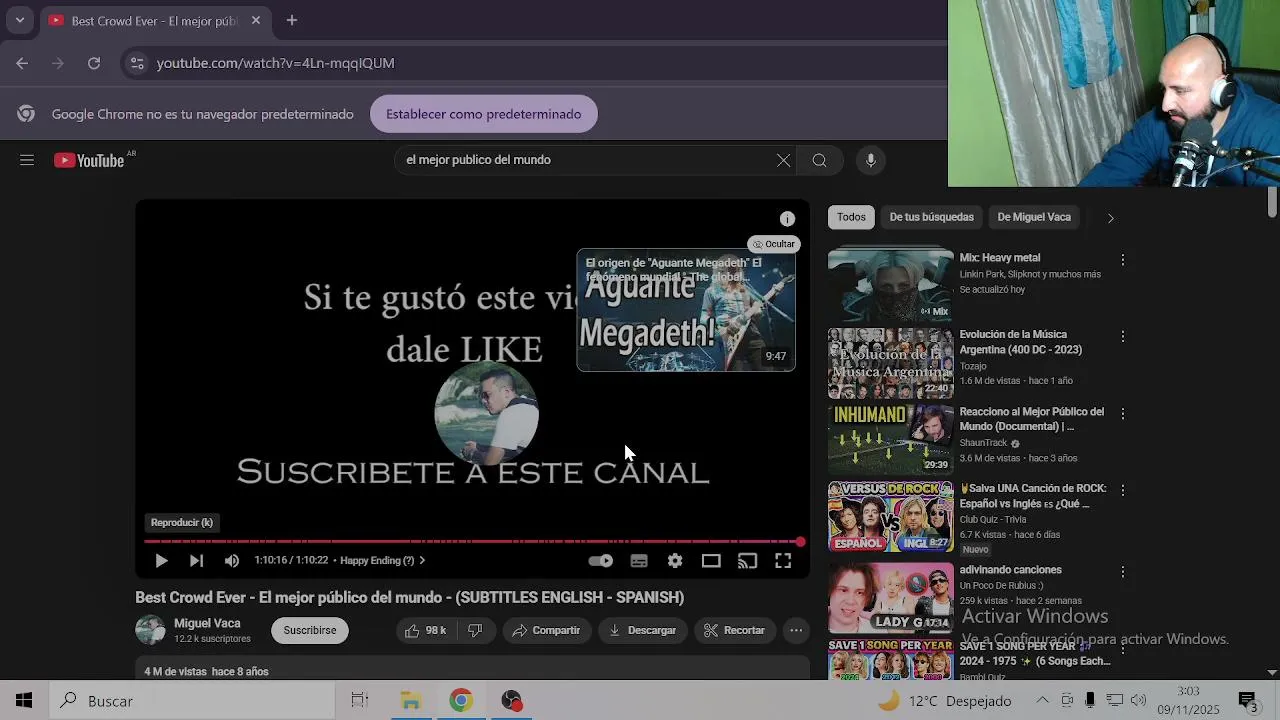Viewport: 1280px width, 720px height.
Task: Go back with the browser back arrow
Action: (x=22, y=63)
